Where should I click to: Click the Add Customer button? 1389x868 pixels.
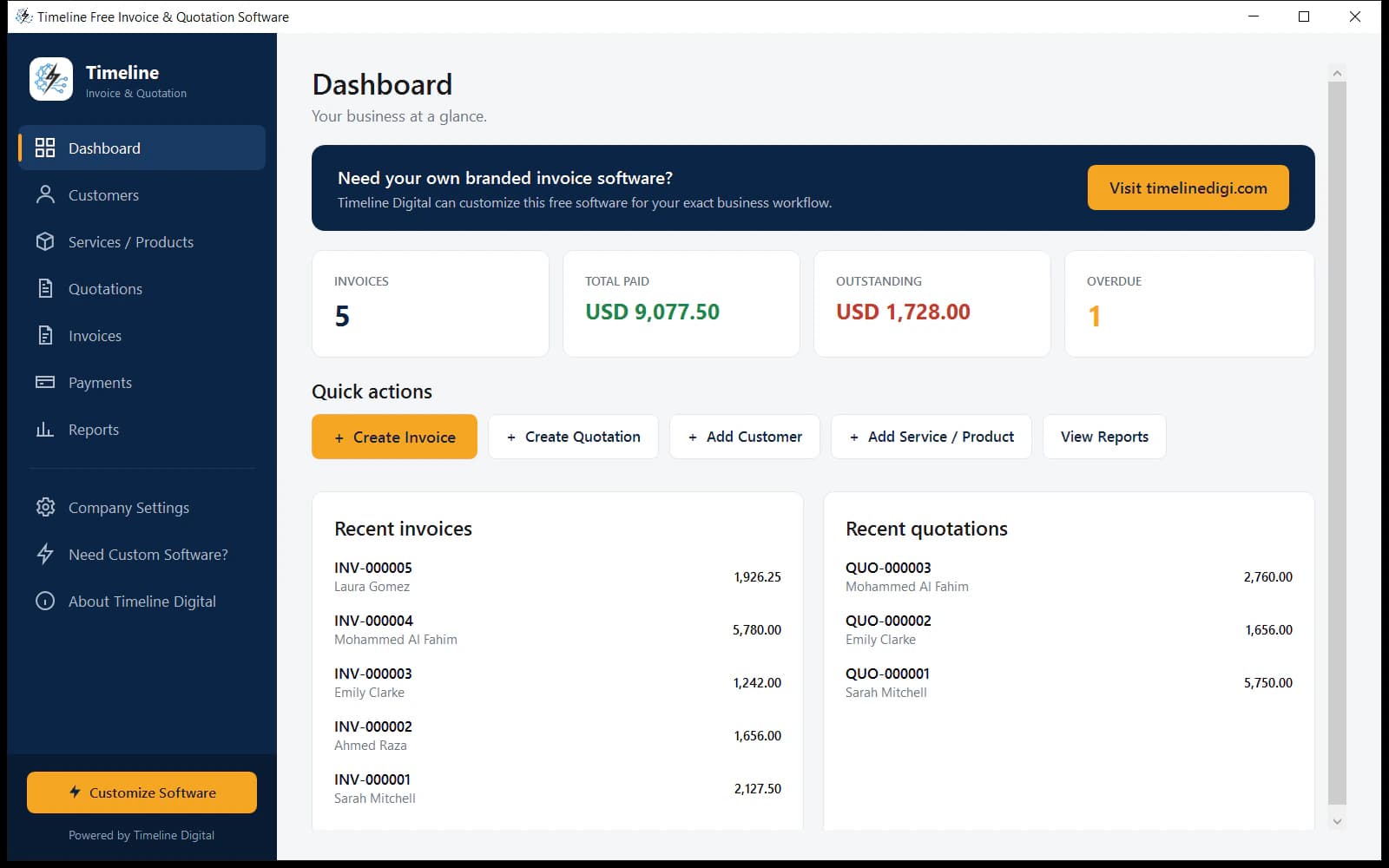pos(745,437)
